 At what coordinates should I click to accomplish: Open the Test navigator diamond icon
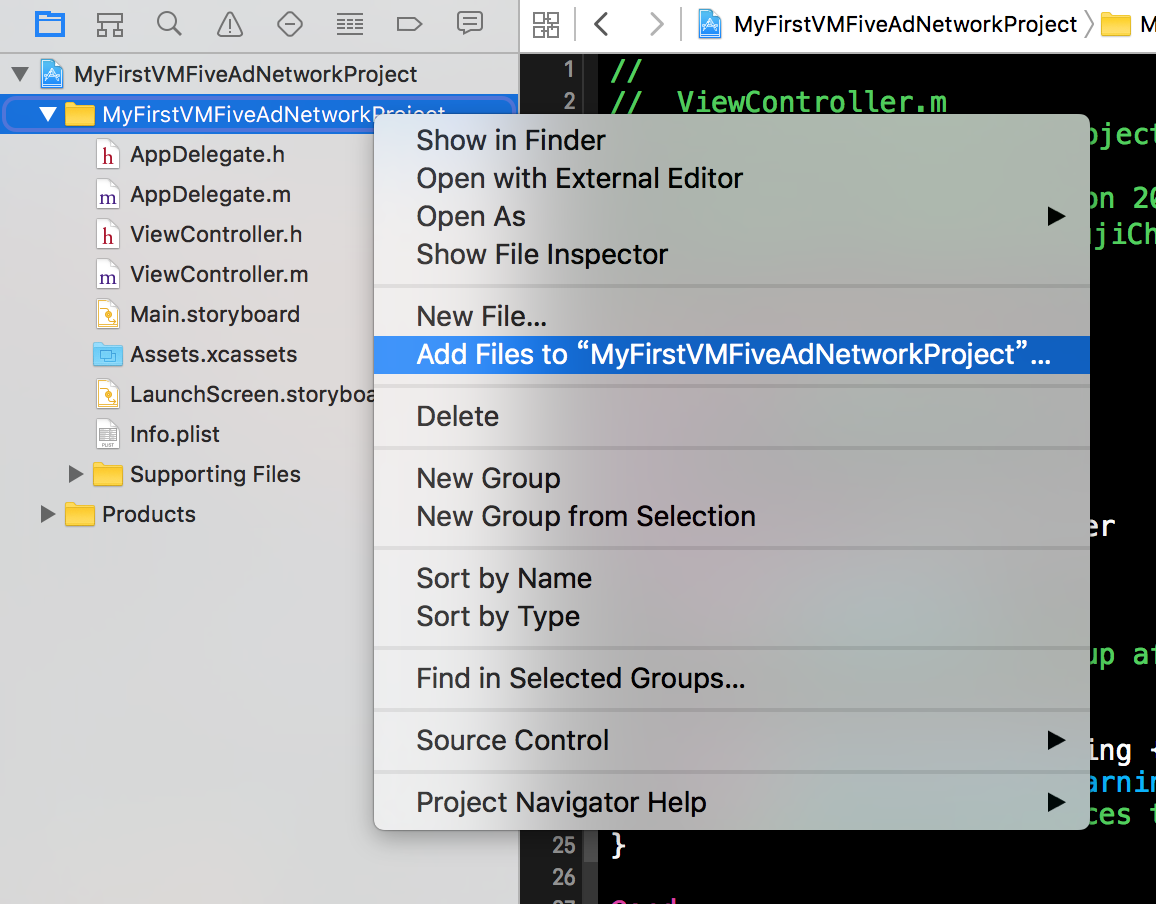coord(290,24)
